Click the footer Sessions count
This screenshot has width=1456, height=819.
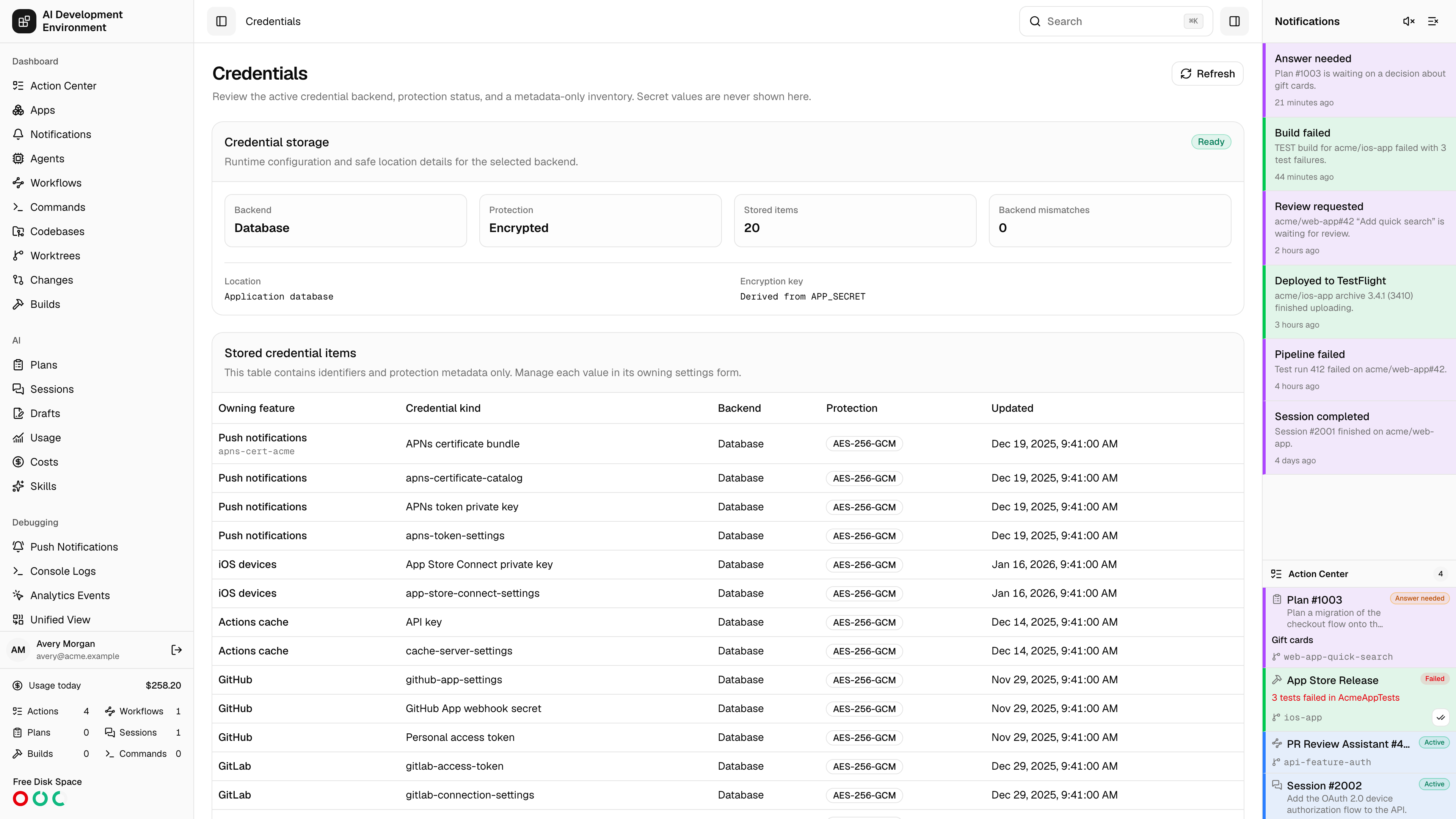(x=178, y=733)
